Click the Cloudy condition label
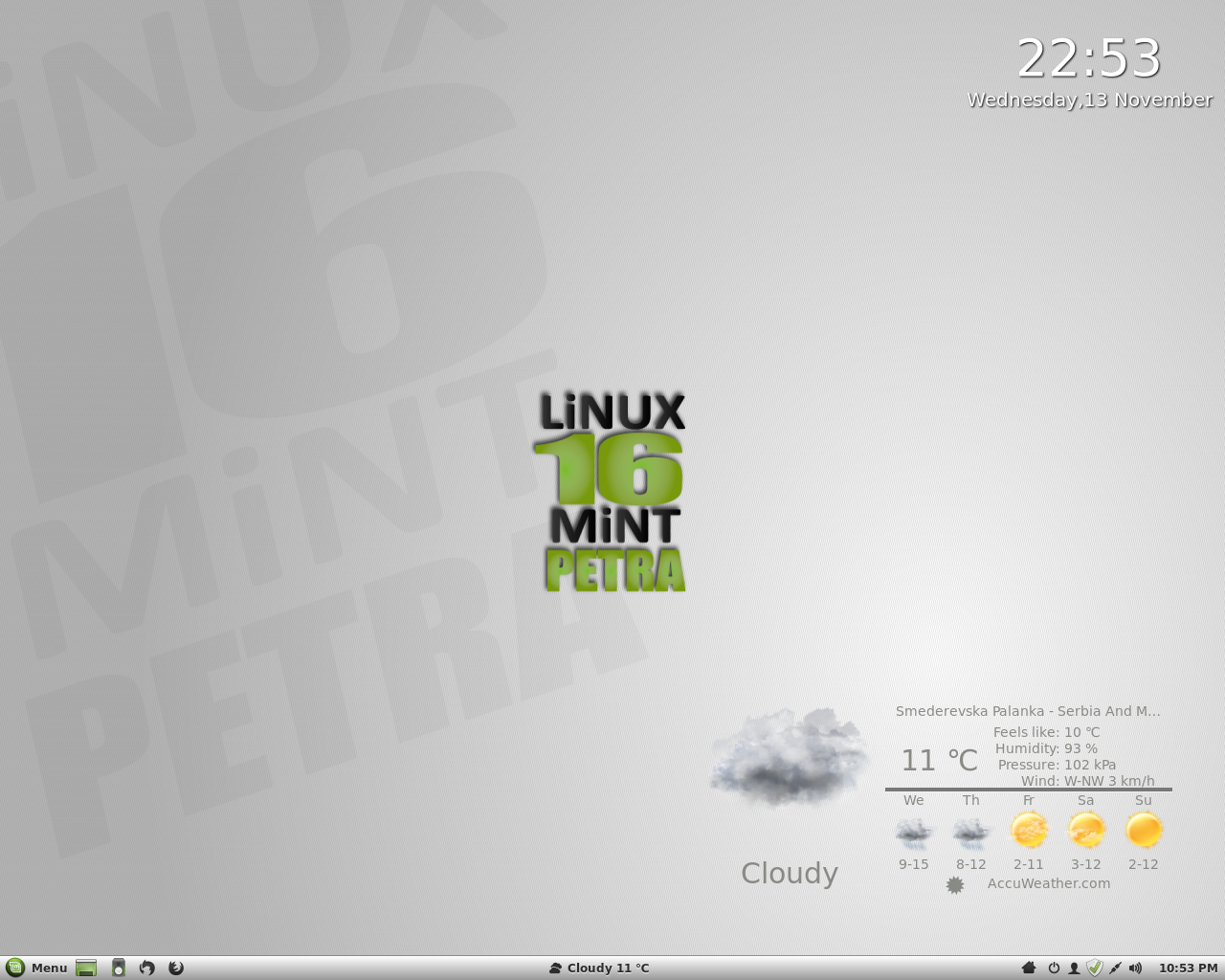Viewport: 1225px width, 980px height. coord(790,873)
